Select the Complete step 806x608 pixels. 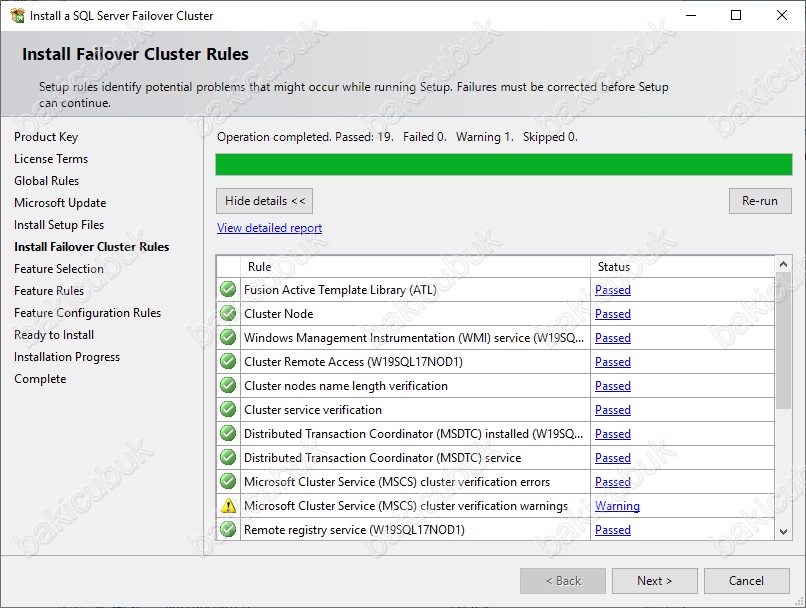coord(40,379)
